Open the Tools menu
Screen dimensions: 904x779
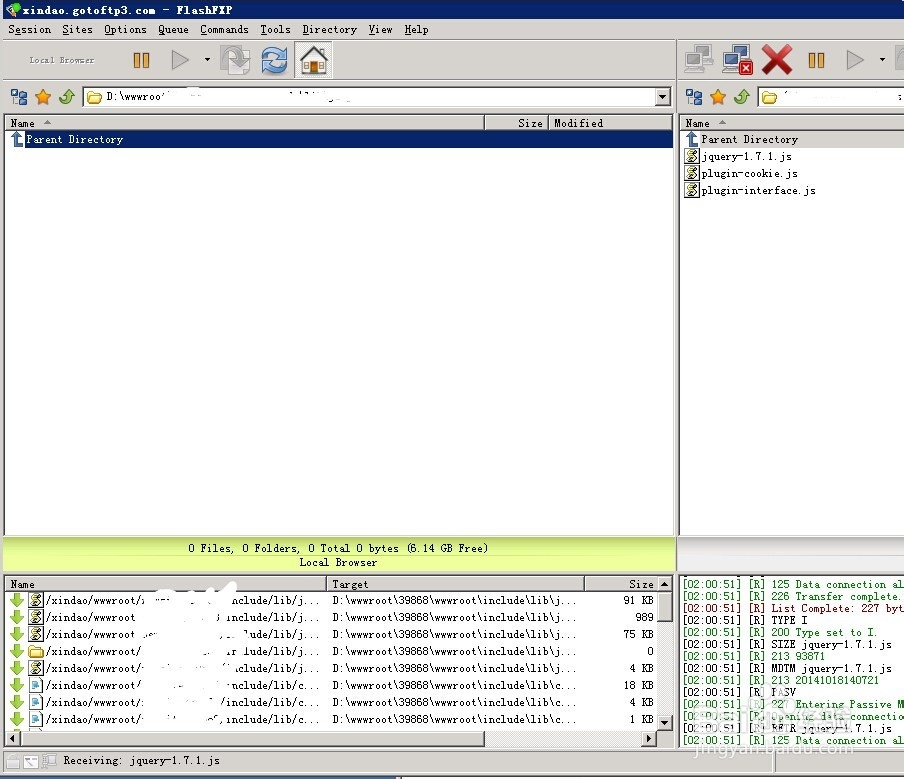(275, 29)
